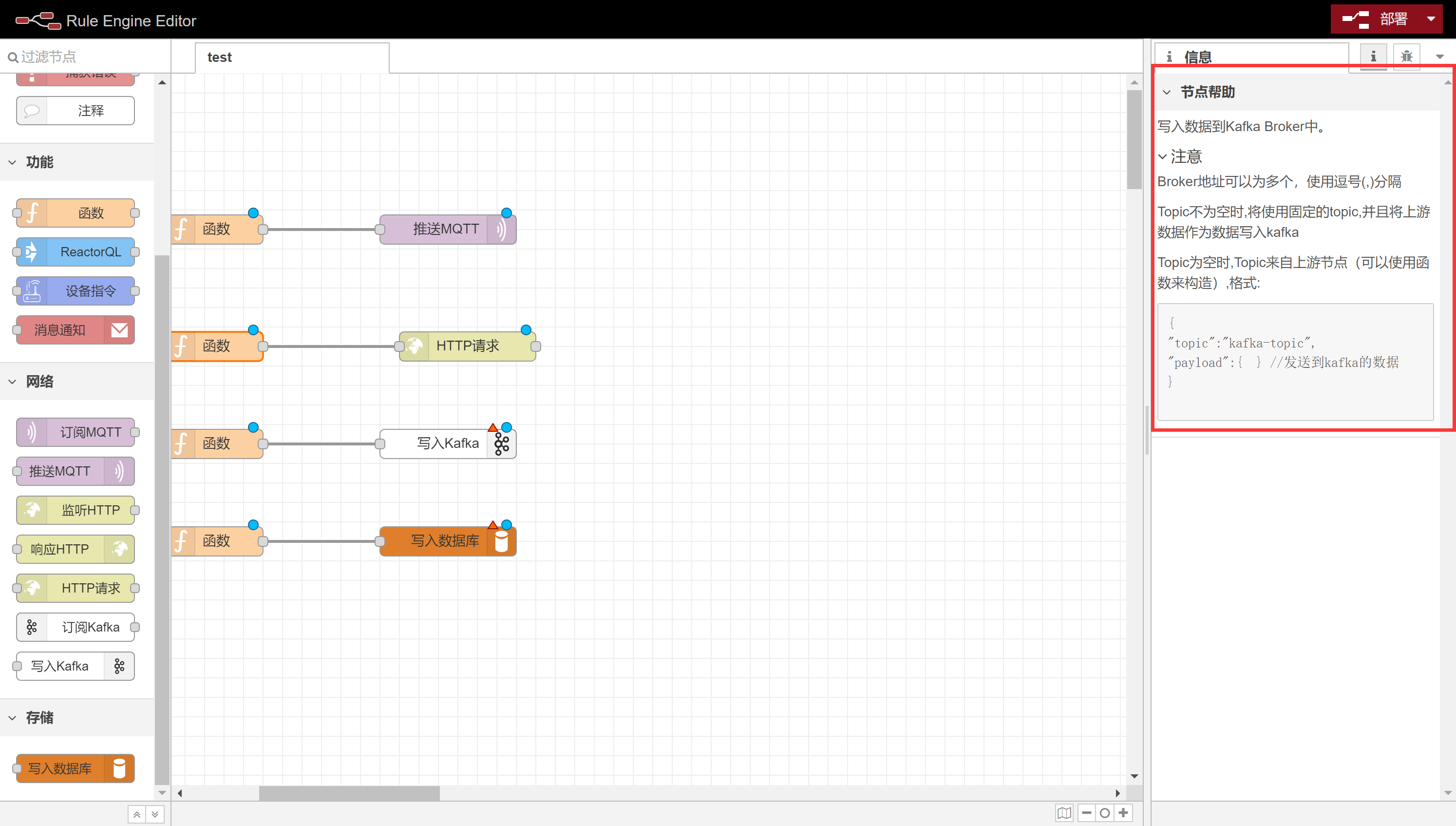The image size is (1456, 826).
Task: Click the zoom in plus button
Action: (x=1123, y=813)
